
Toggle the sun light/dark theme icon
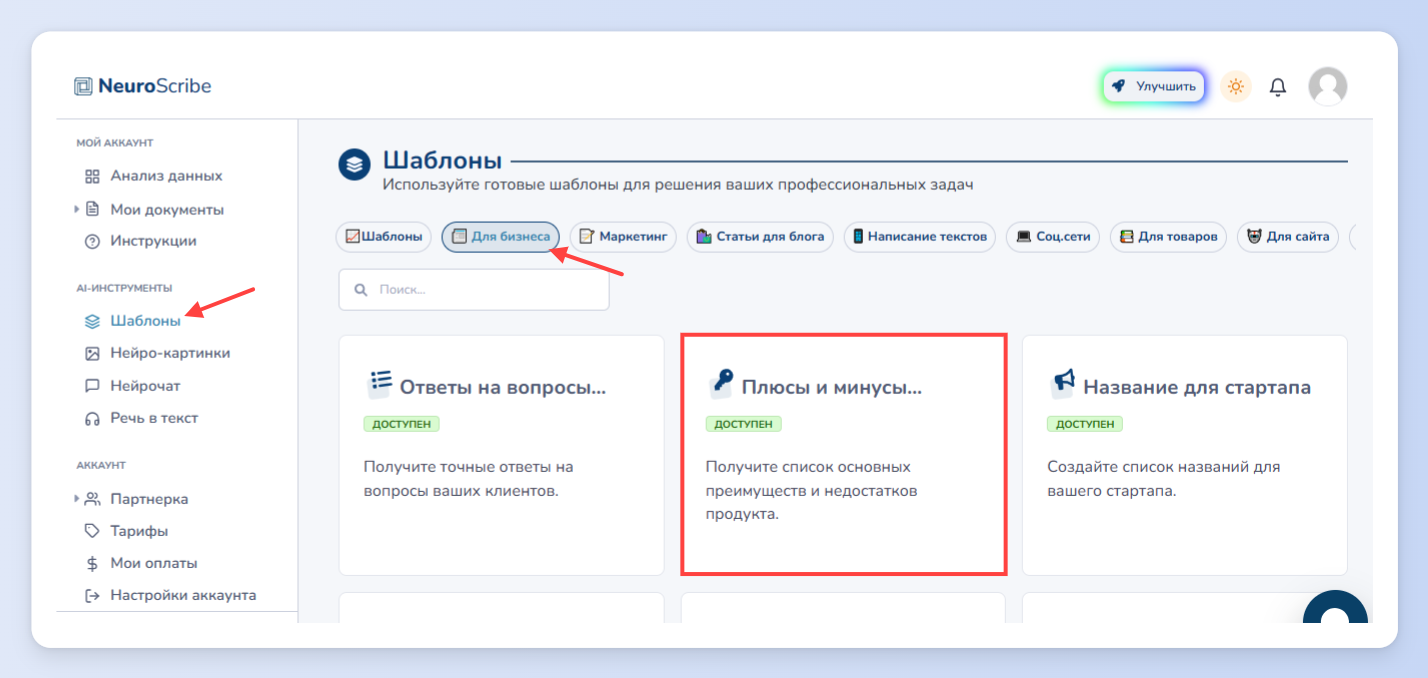click(x=1236, y=87)
